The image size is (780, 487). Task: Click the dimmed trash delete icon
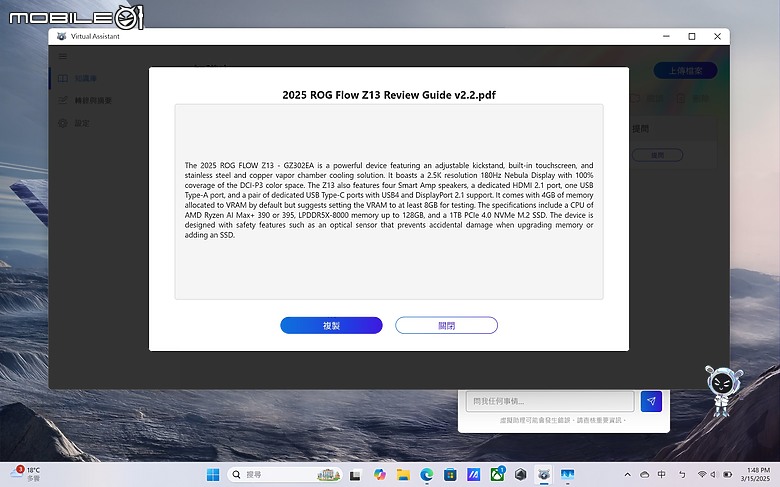click(x=681, y=98)
